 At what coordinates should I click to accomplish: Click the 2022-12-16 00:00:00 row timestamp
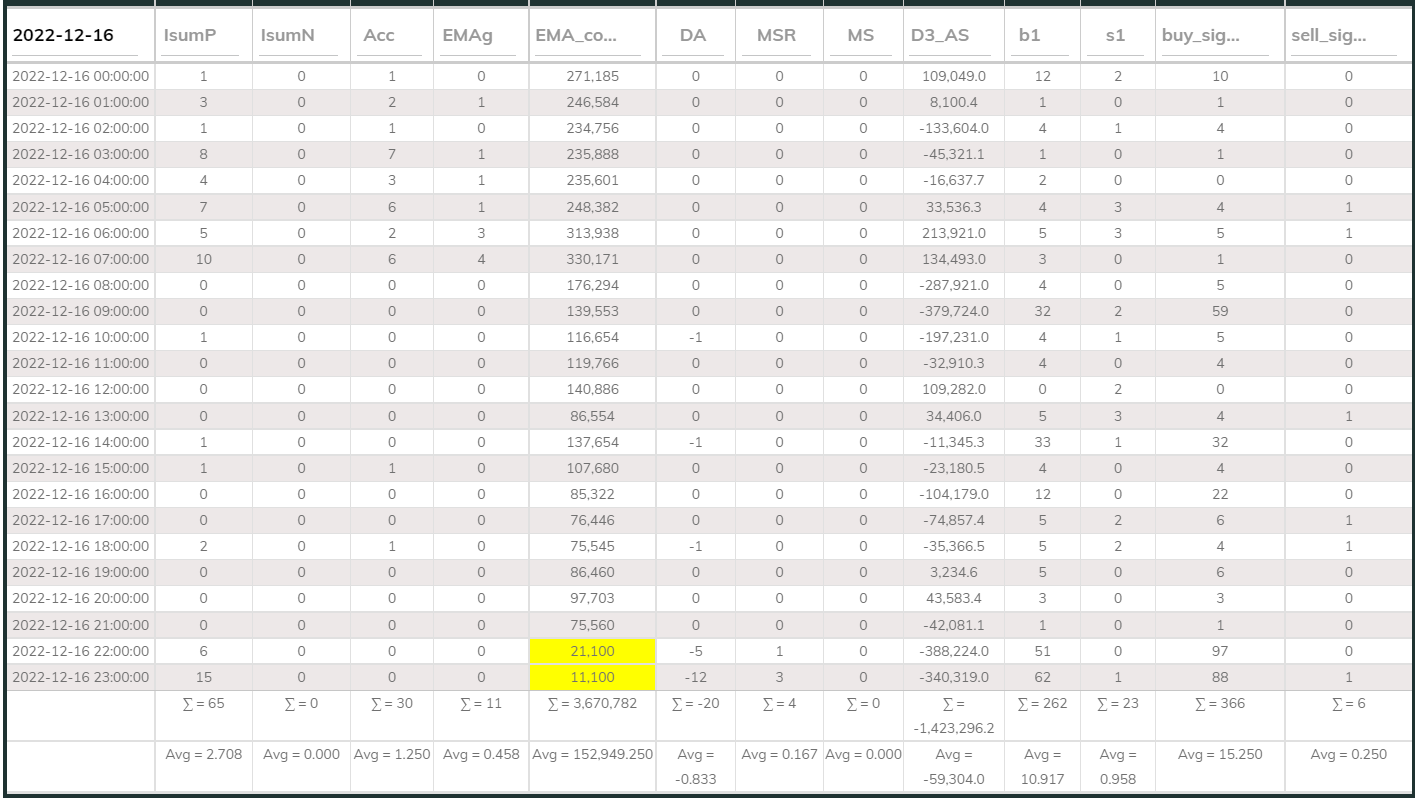[80, 76]
